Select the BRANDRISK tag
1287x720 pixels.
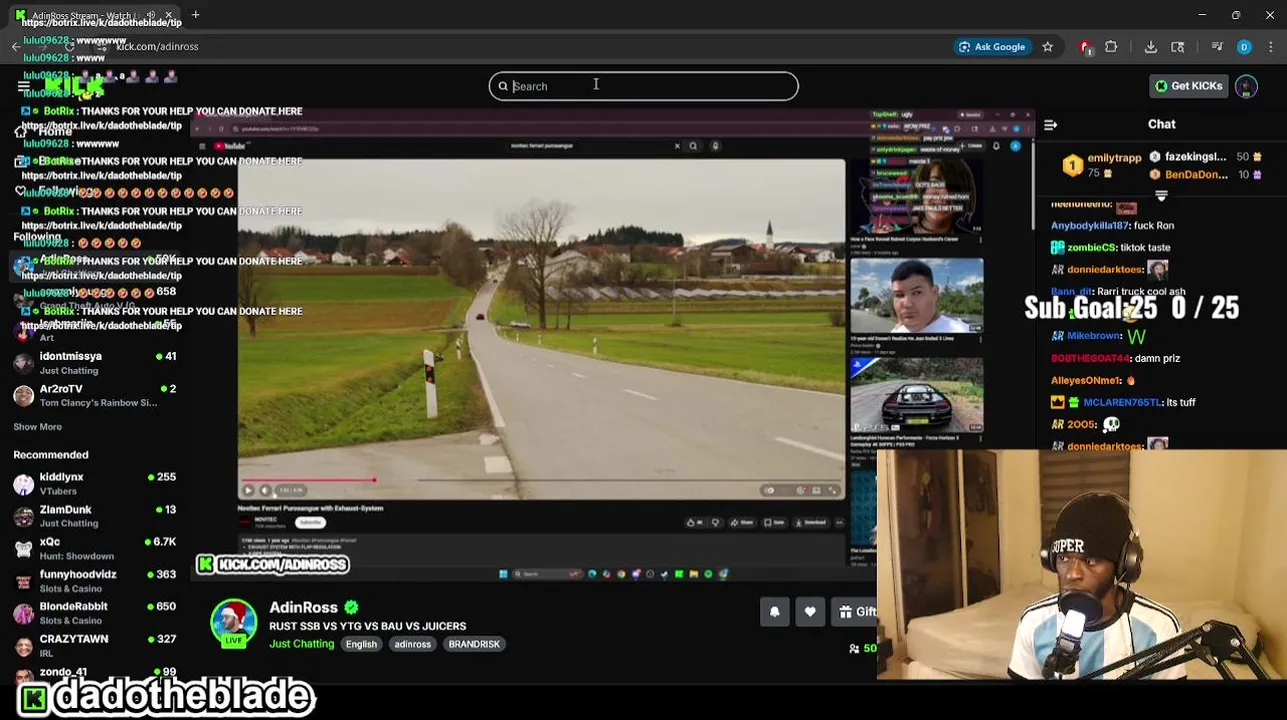click(x=474, y=644)
